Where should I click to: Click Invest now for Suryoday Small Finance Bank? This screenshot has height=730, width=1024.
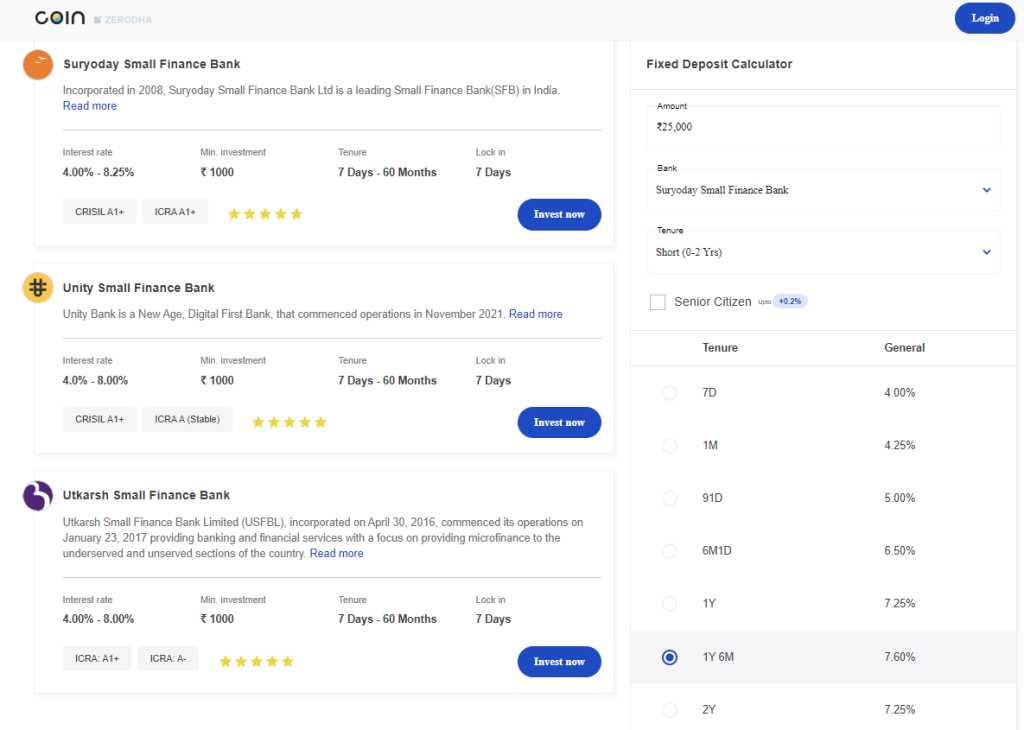point(559,214)
